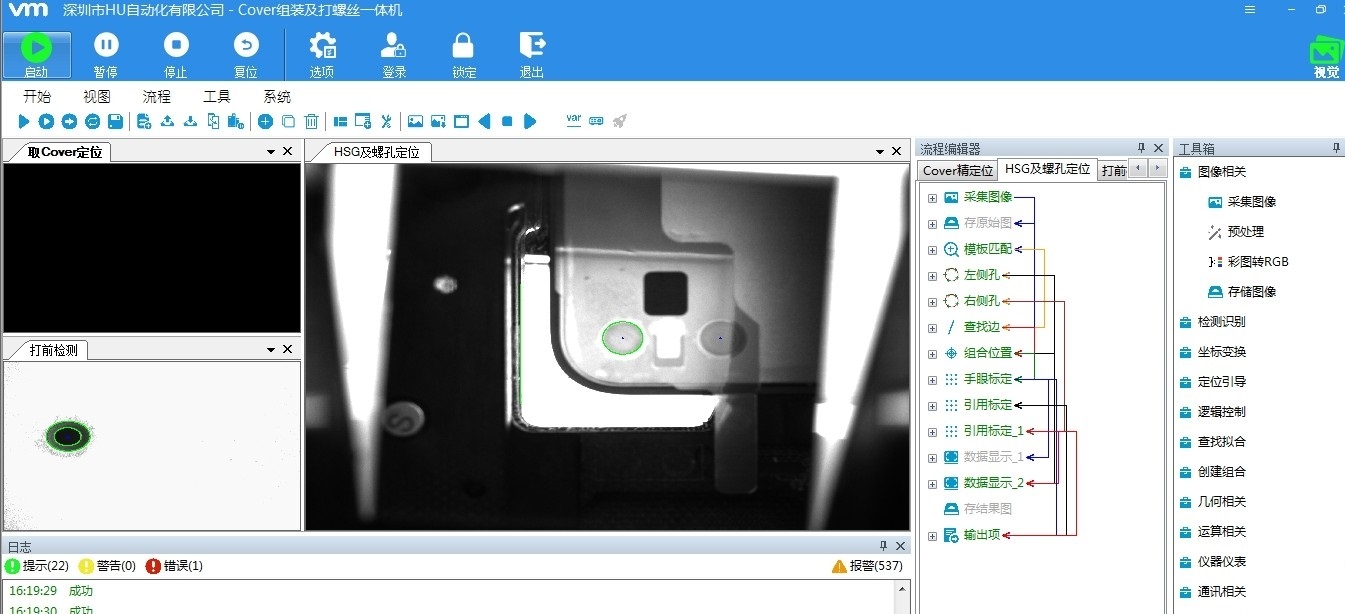Click the wrench tools icon in toolbar
The image size is (1345, 614).
(387, 122)
